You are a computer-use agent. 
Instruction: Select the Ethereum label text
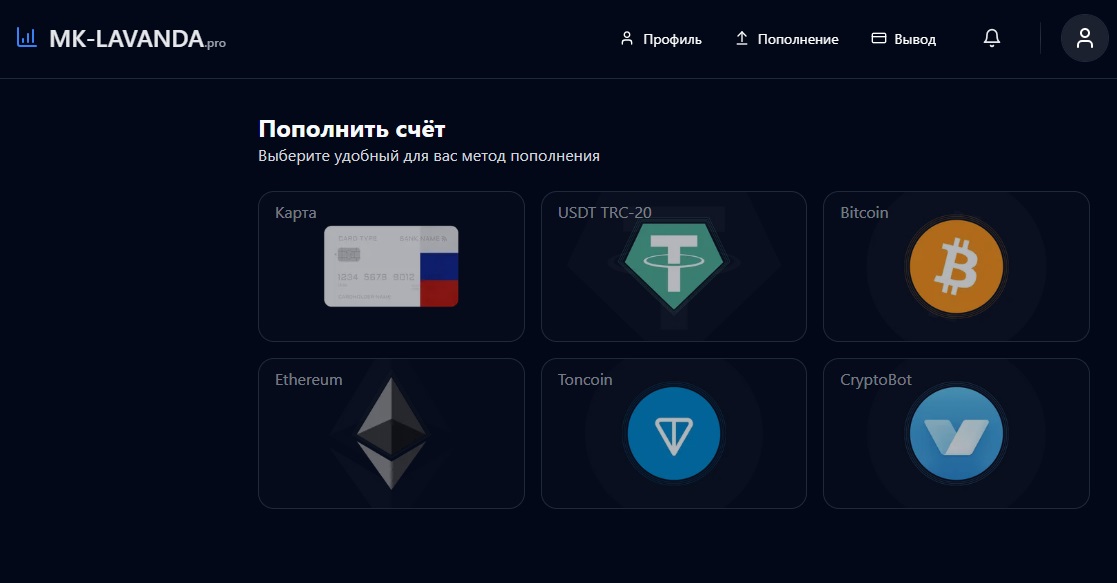308,379
